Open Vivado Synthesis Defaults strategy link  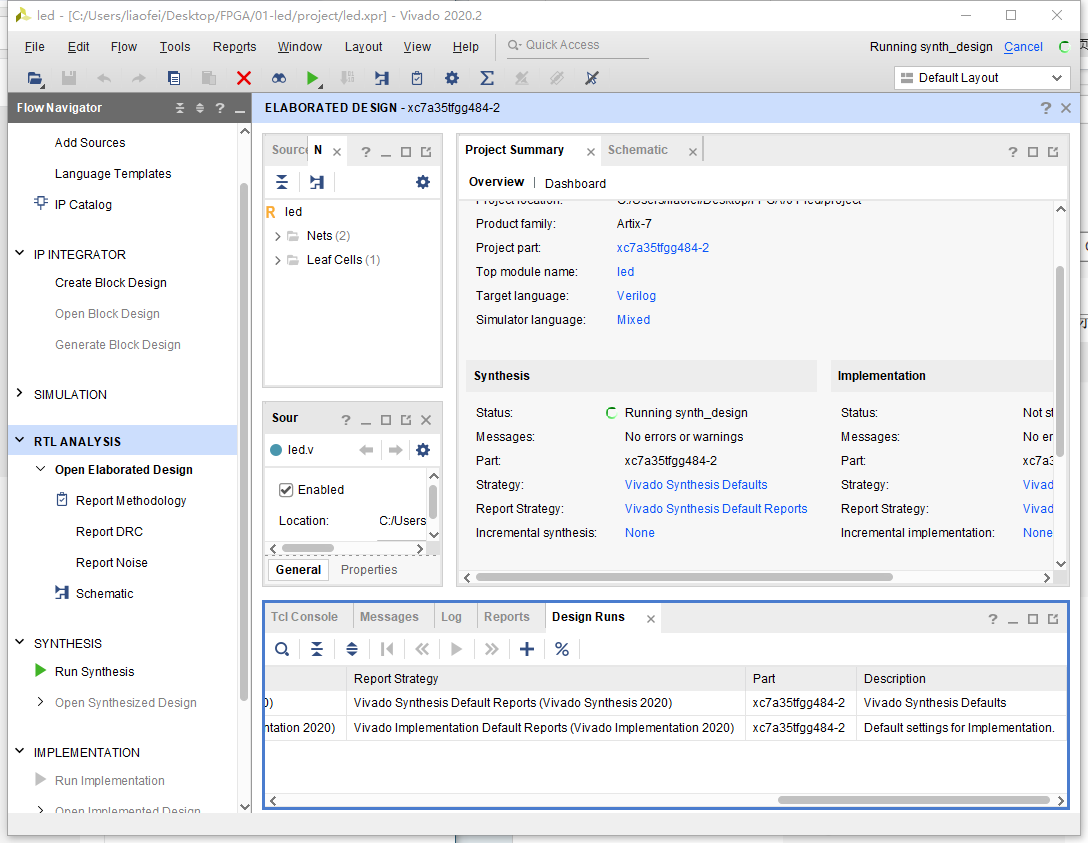696,485
